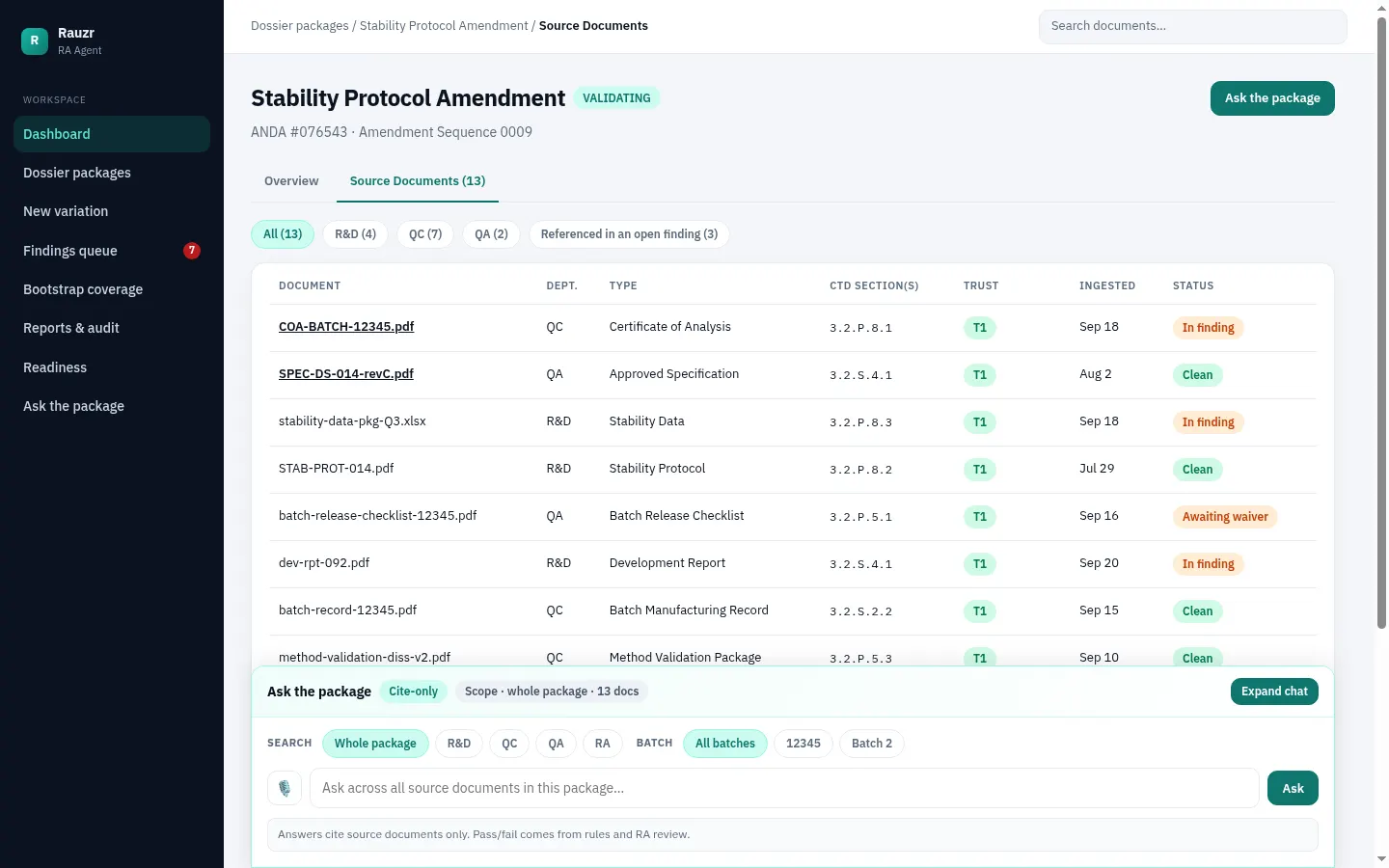Select the RA search scope chip

click(x=603, y=744)
